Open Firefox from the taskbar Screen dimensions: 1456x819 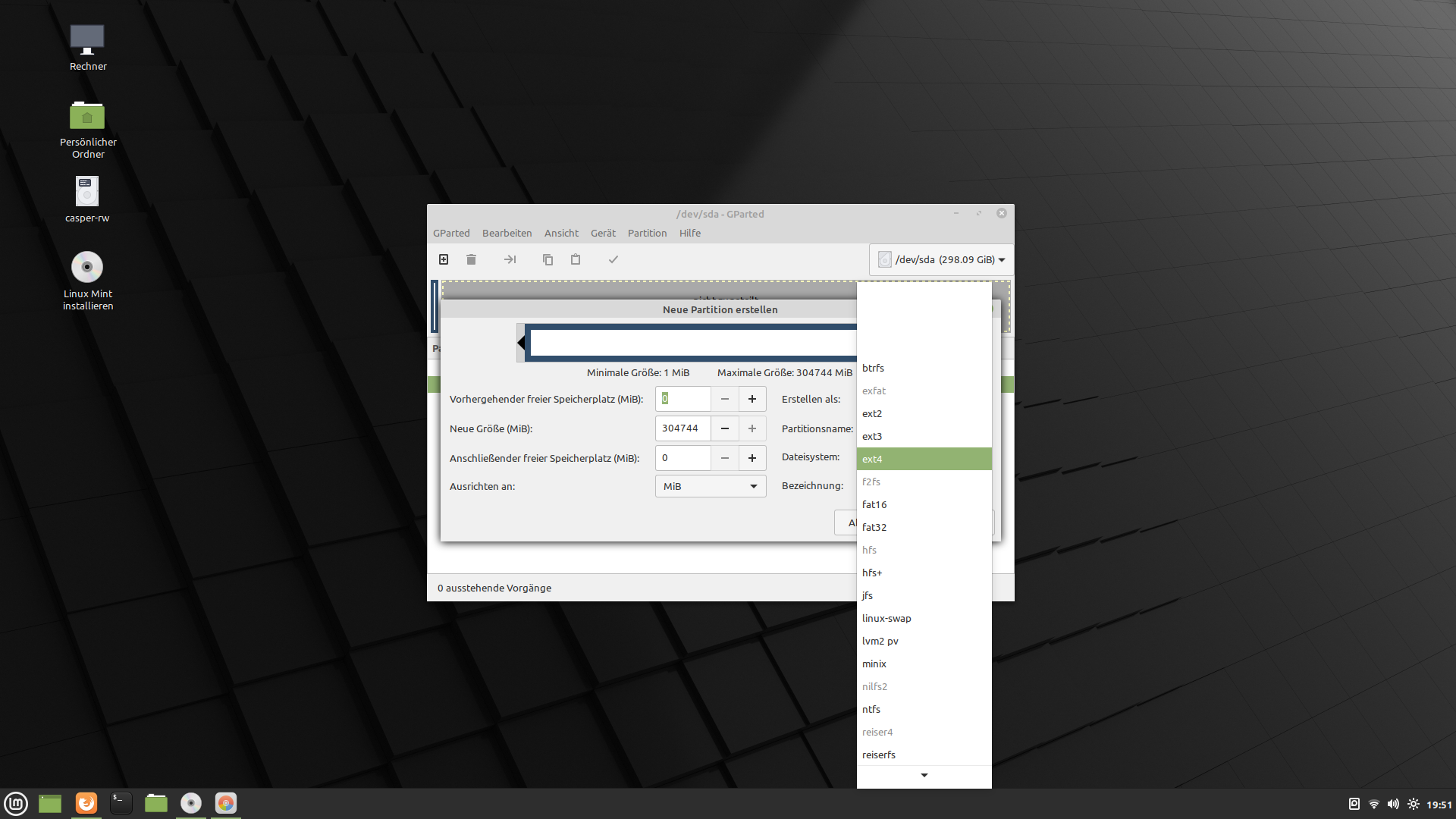click(x=86, y=803)
